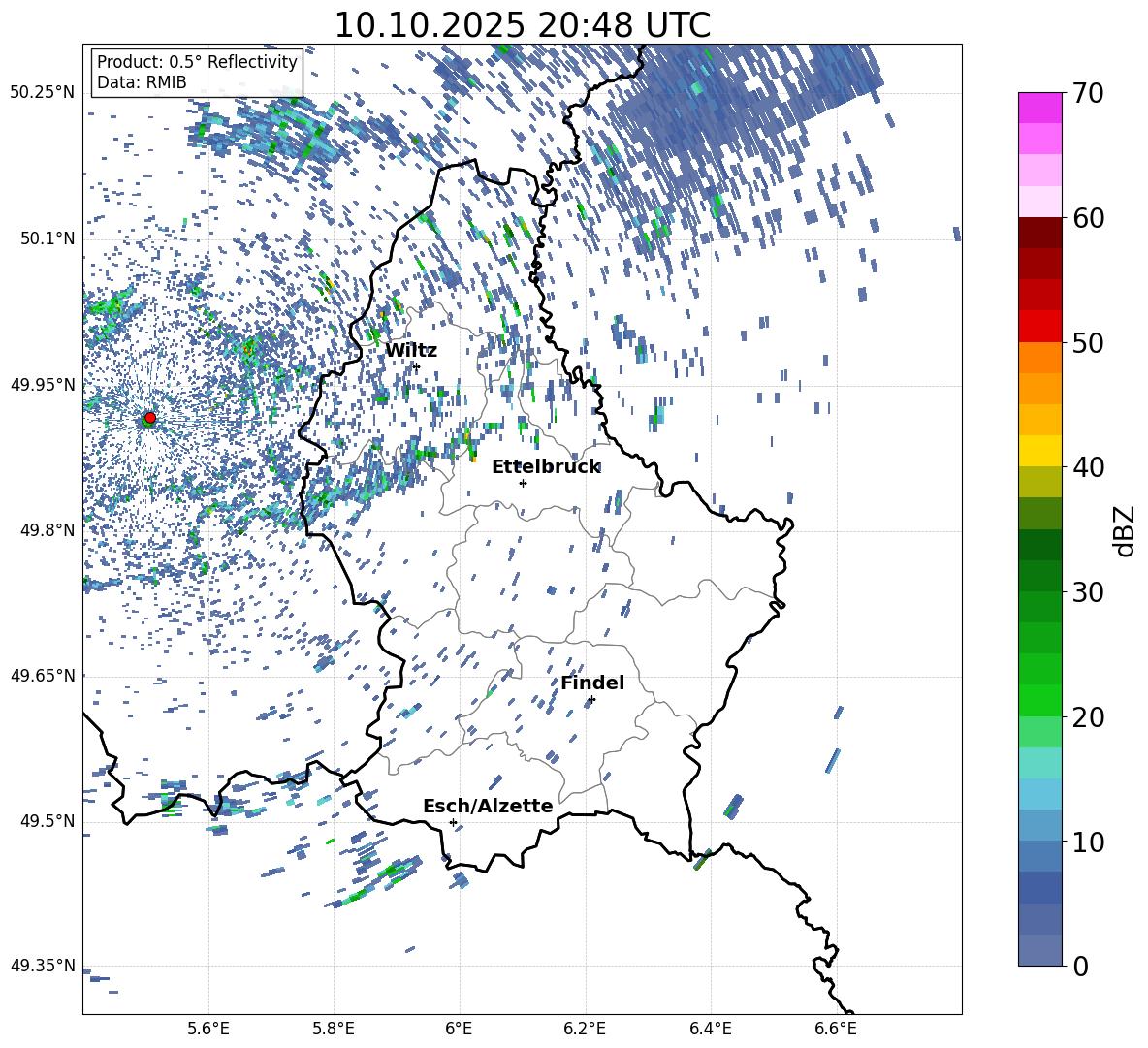Click the Ettelbruck station cross marker
Viewport: 1148px width, 1048px height.
tap(523, 483)
